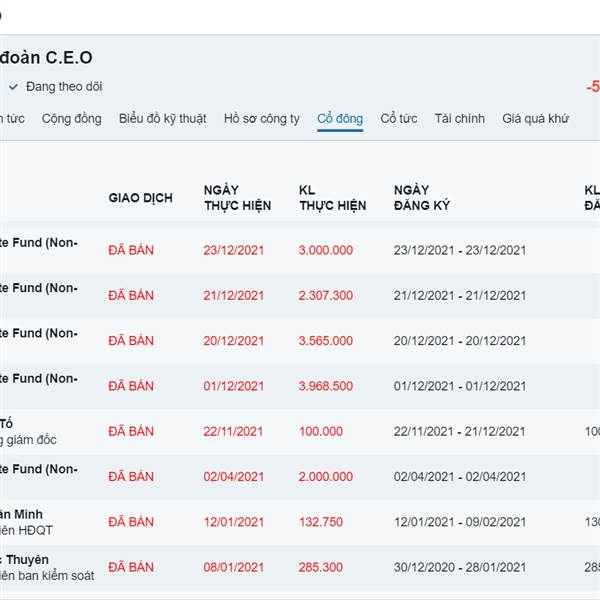Go to the 'Cổ tức' tab
The image size is (600, 600).
click(399, 119)
